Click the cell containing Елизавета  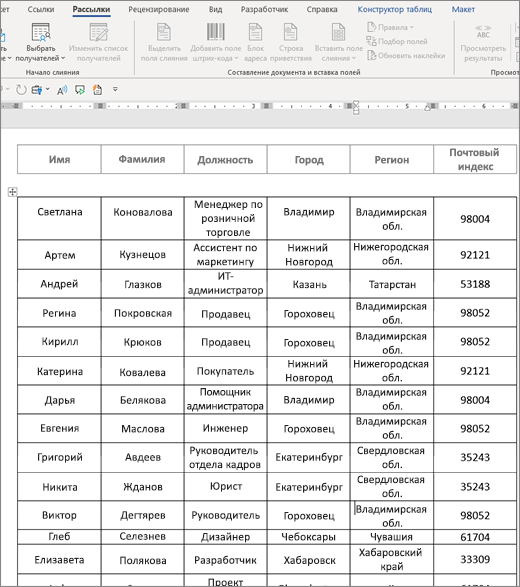click(59, 559)
